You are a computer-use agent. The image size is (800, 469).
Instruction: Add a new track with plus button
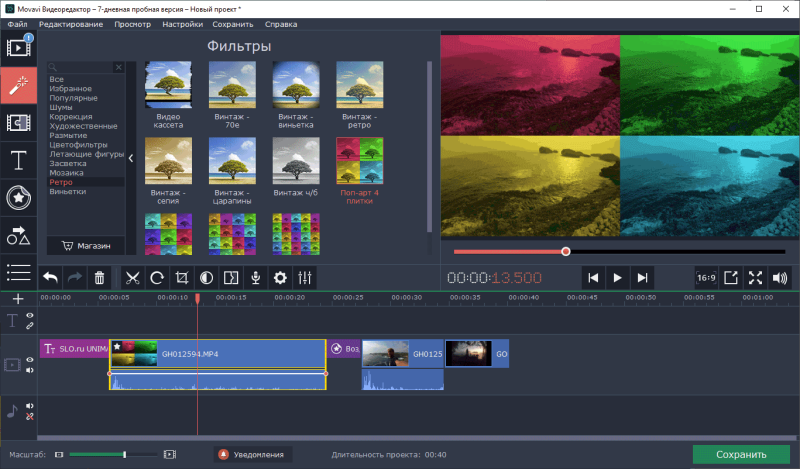tap(18, 299)
